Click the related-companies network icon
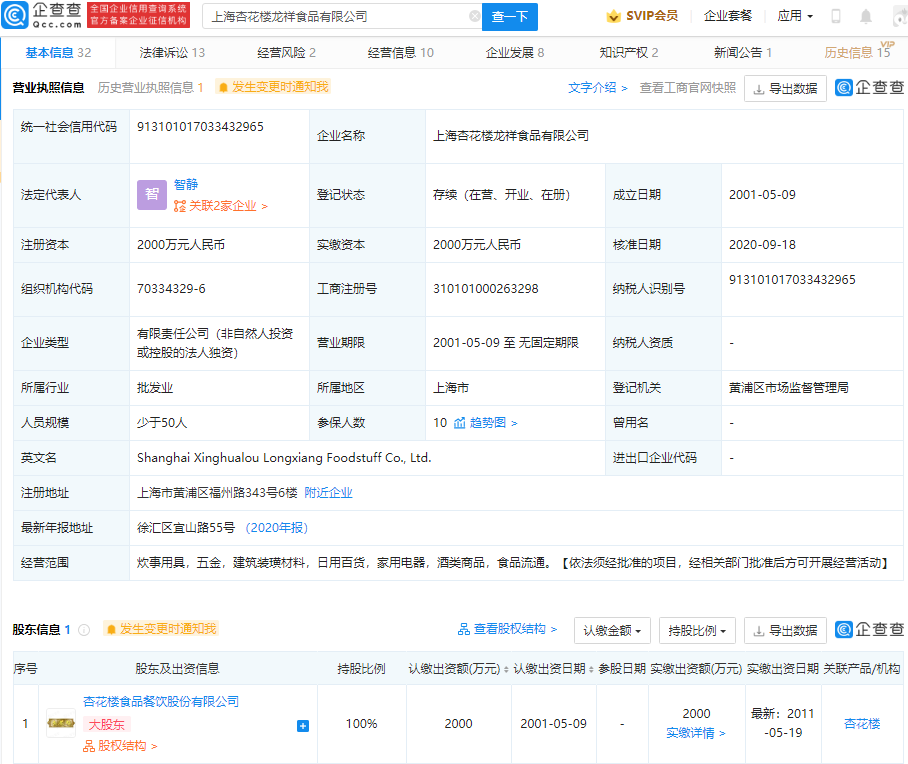Image resolution: width=908 pixels, height=764 pixels. pyautogui.click(x=180, y=206)
